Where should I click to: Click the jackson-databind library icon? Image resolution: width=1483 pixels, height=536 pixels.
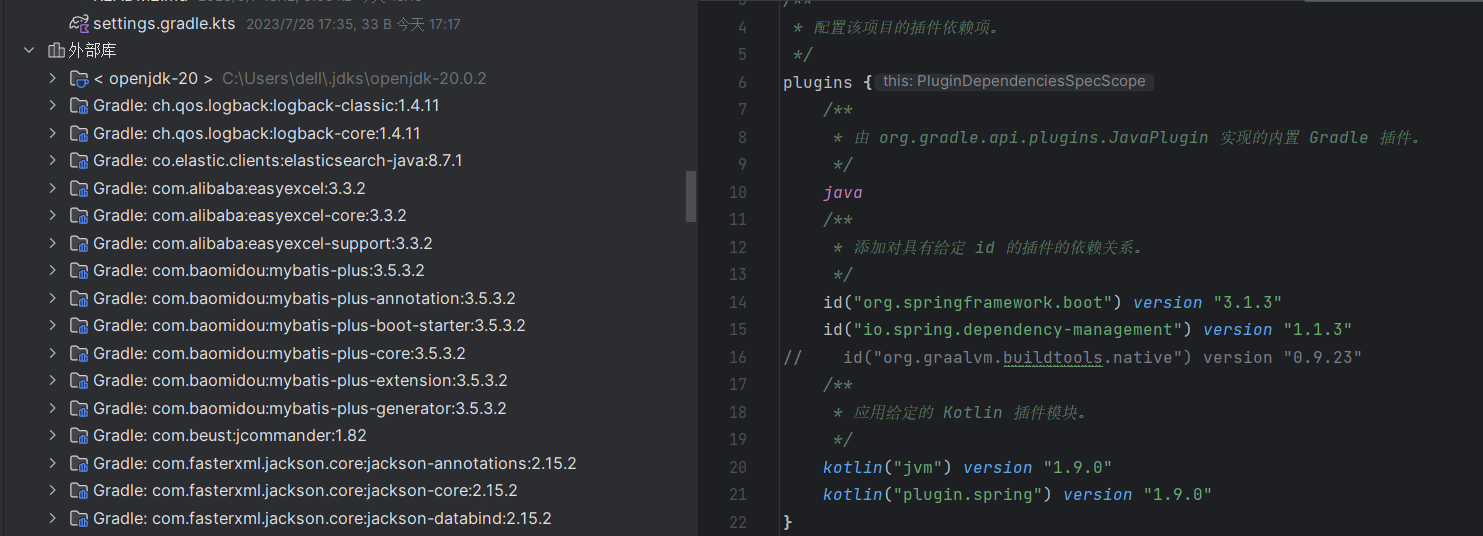coord(79,518)
